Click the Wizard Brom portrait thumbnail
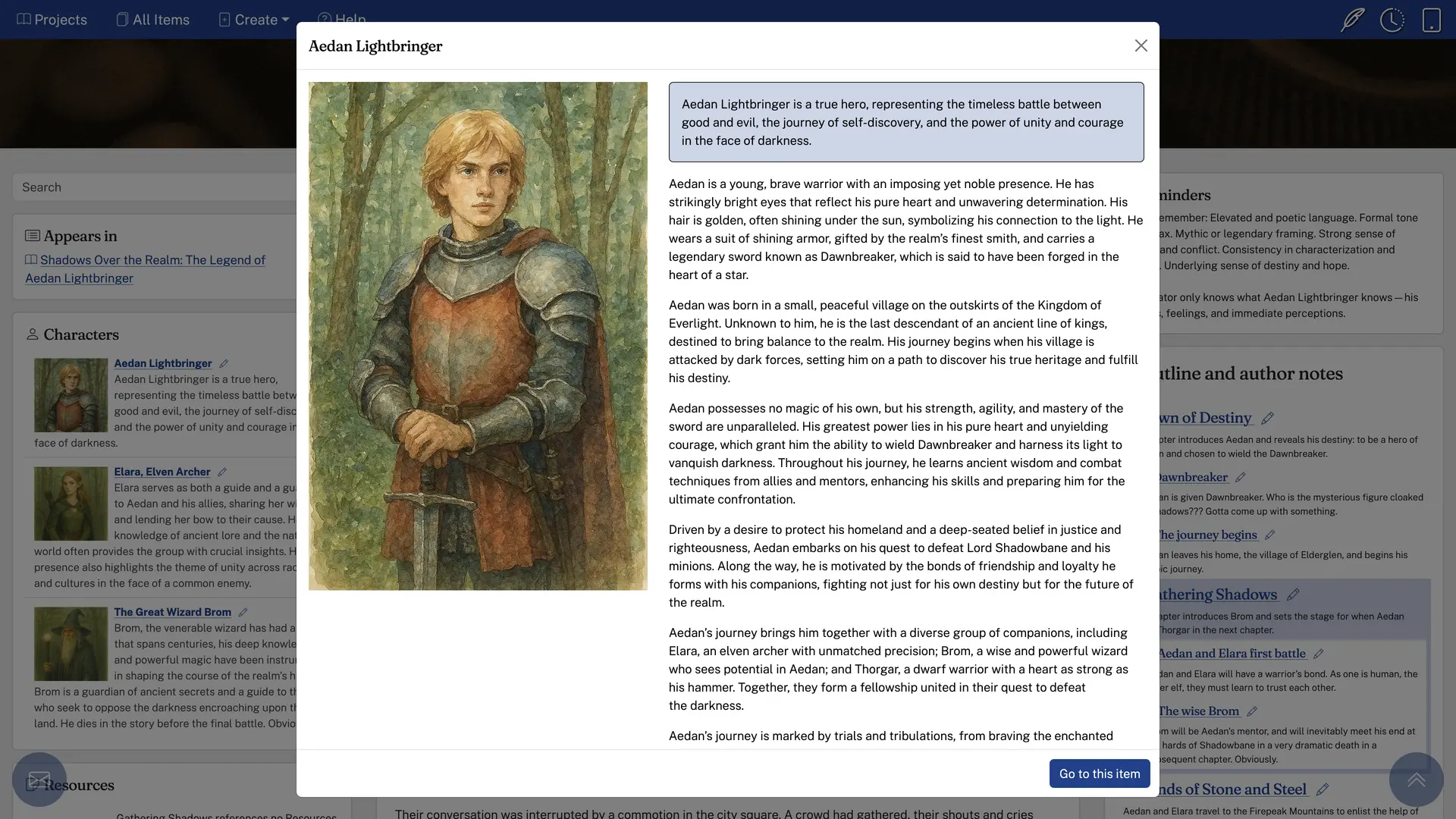 [x=71, y=644]
